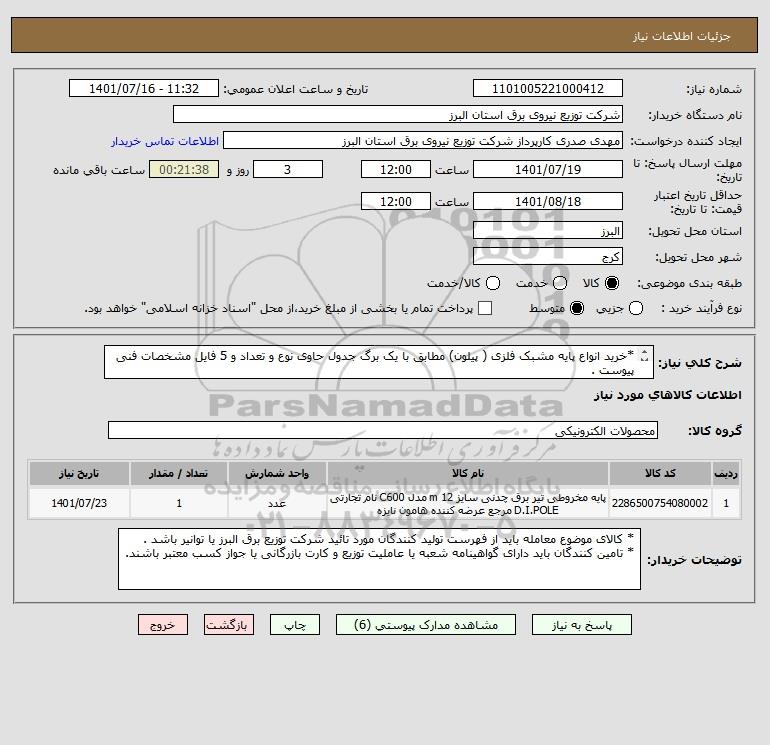770x745 pixels.
Task: Click the product name cell with D.I.POLE
Action: (468, 503)
